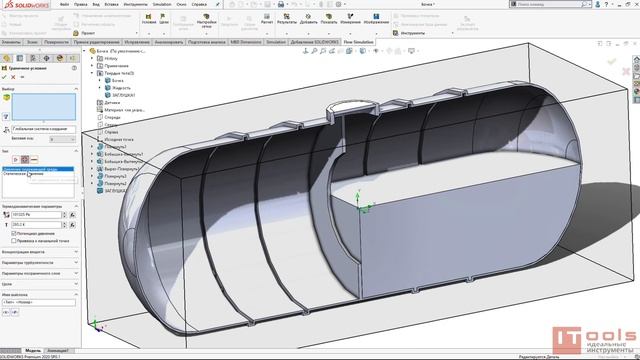The height and width of the screenshot is (360, 640).
Task: Open Проект dropdown in ribbon
Action: (x=106, y=33)
